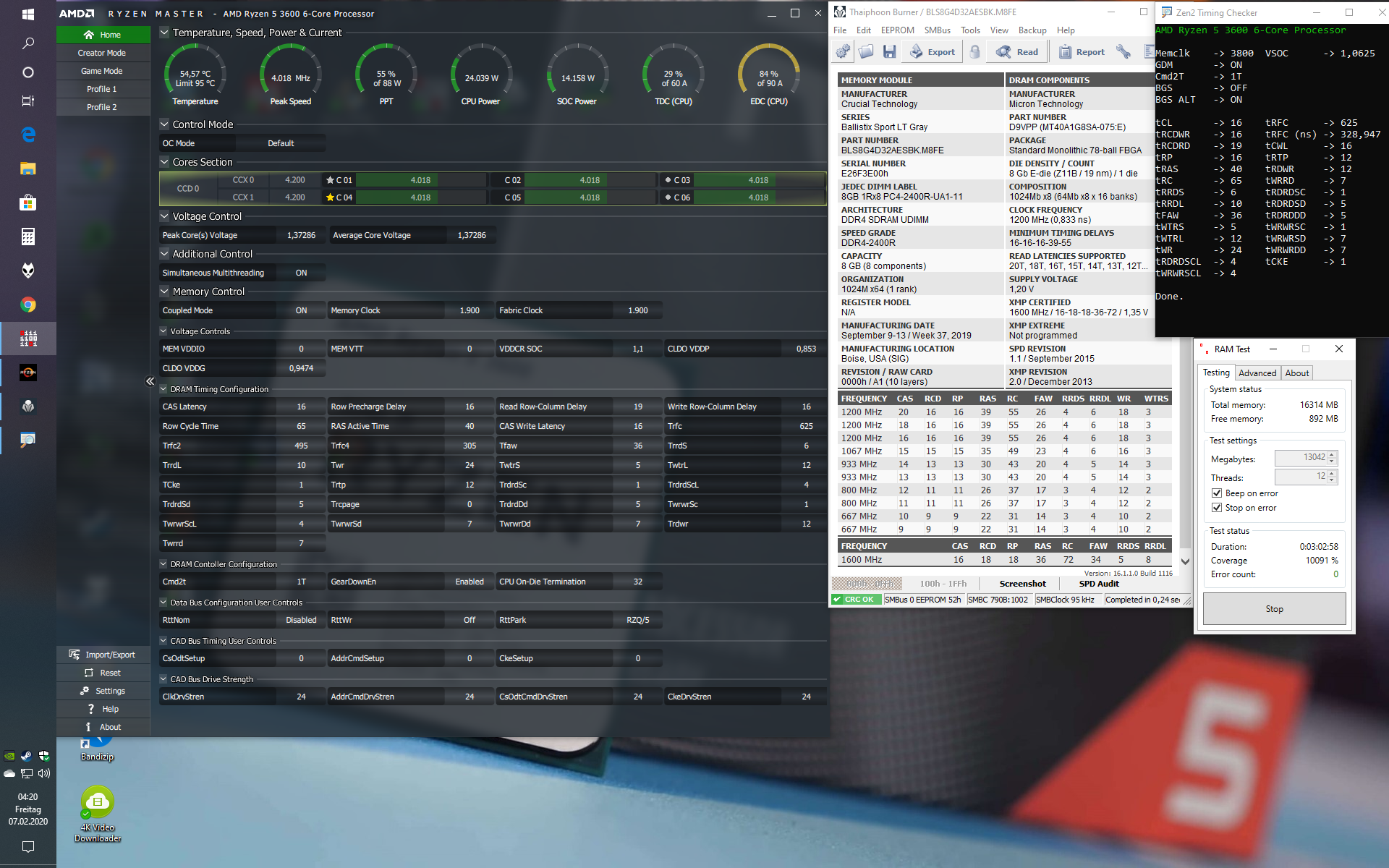Open Ryzen Master Settings gear
The image size is (1389, 868).
85,691
